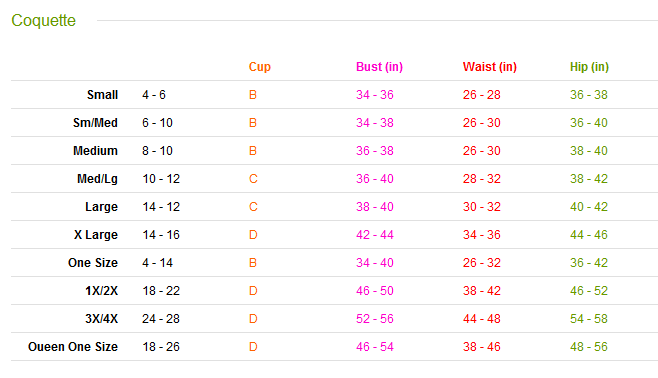
Task: Click the Med/Lg size label
Action: pyautogui.click(x=97, y=179)
